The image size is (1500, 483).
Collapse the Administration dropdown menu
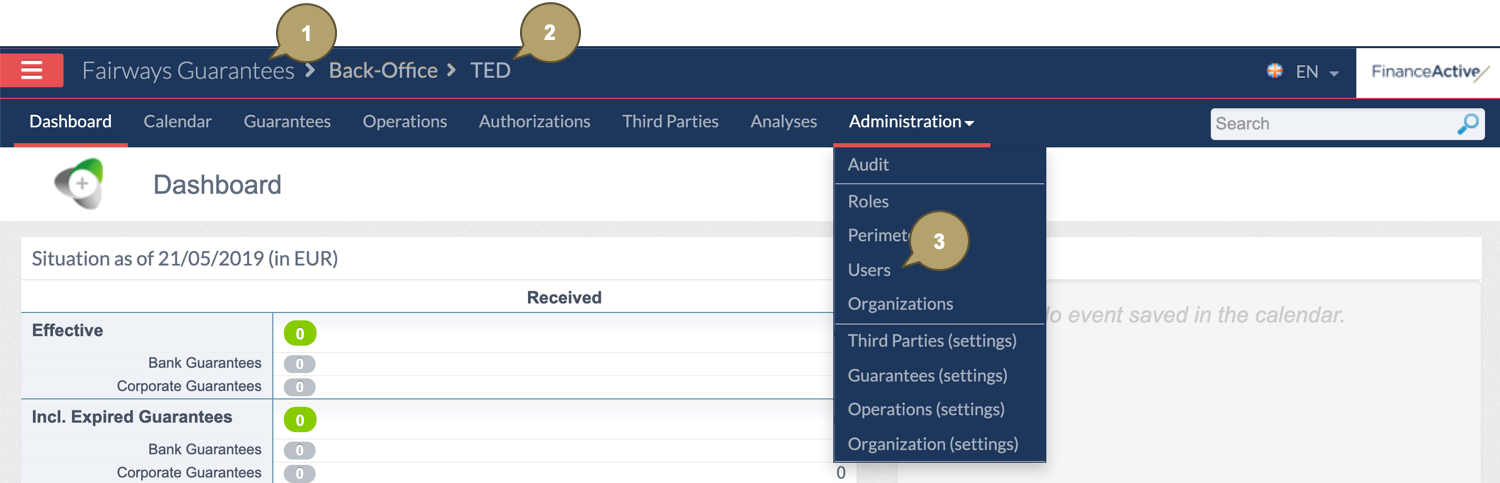[x=911, y=122]
